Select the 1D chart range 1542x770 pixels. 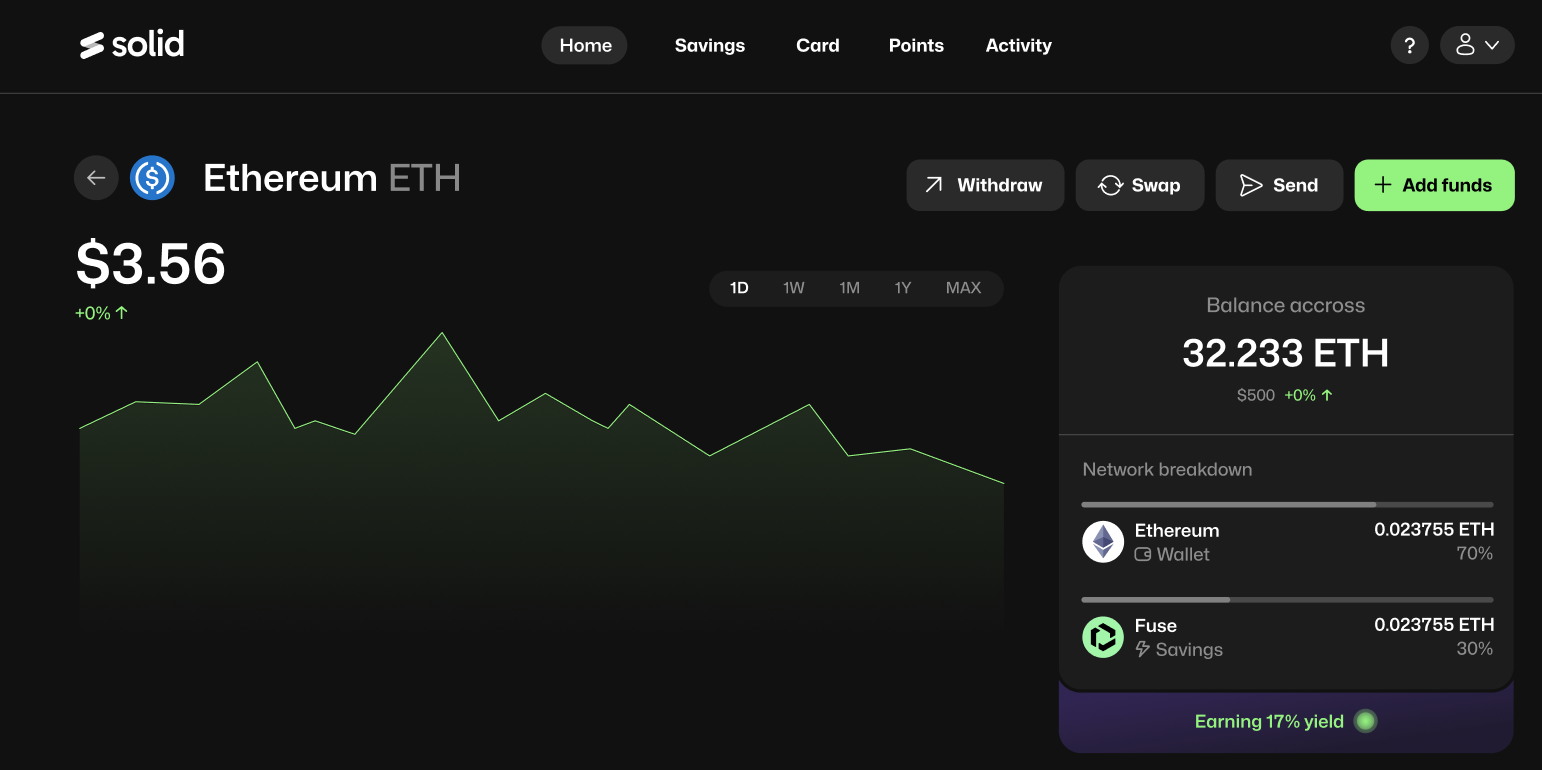739,288
